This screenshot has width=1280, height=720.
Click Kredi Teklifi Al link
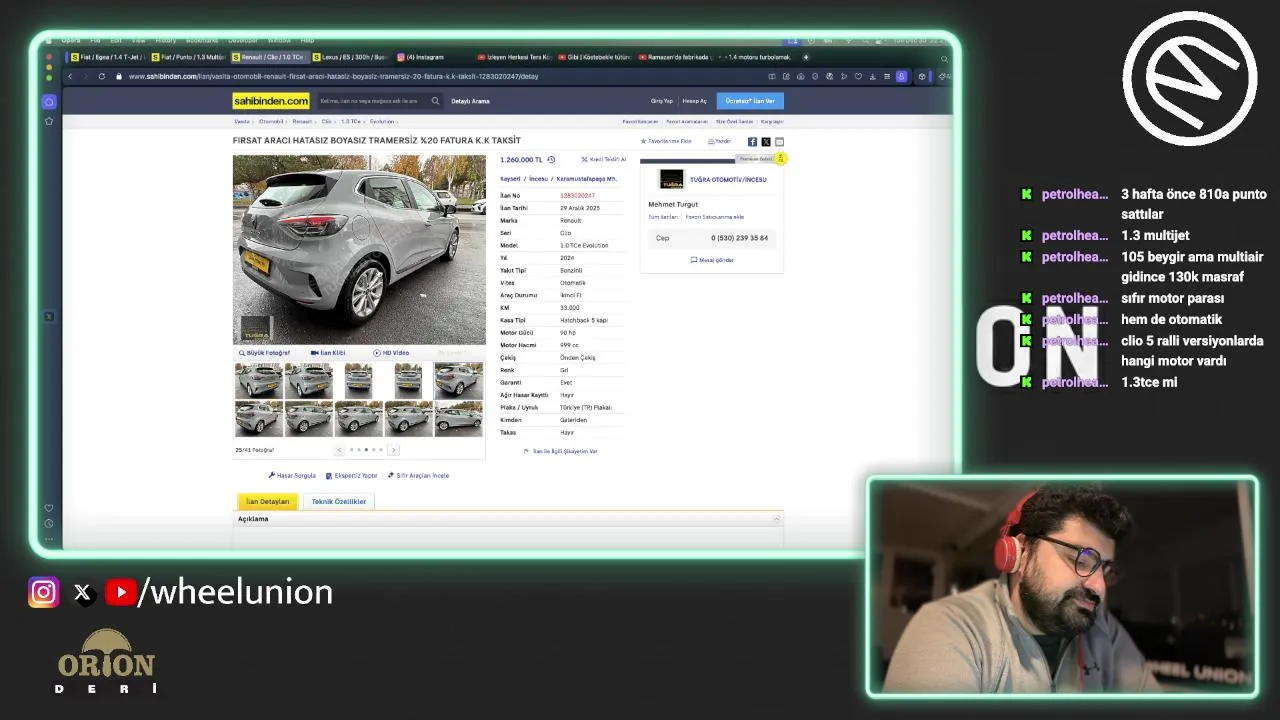click(x=604, y=159)
